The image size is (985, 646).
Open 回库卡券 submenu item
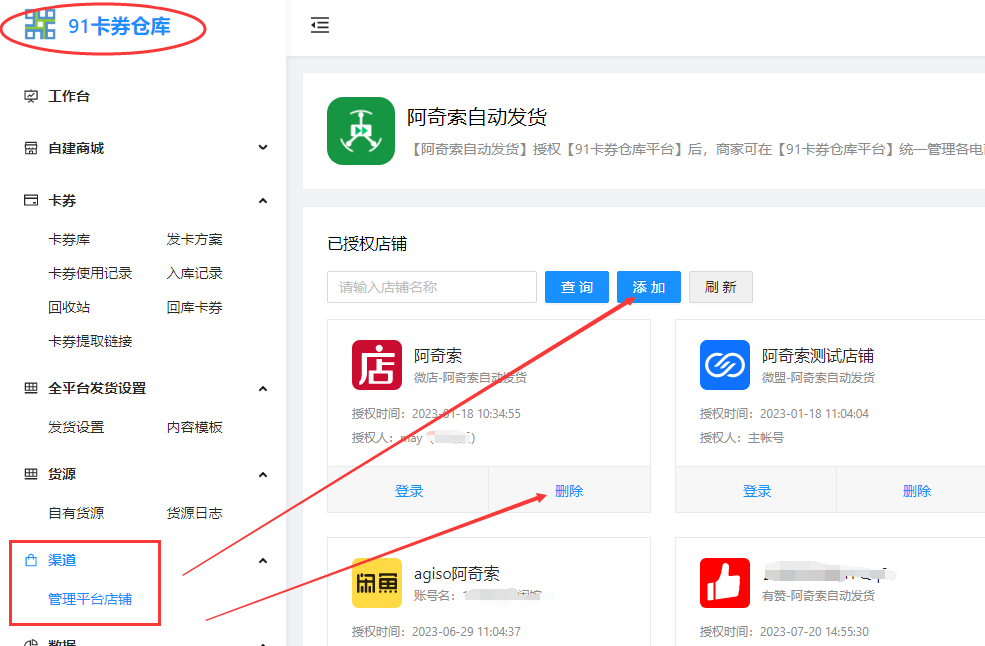pos(195,307)
